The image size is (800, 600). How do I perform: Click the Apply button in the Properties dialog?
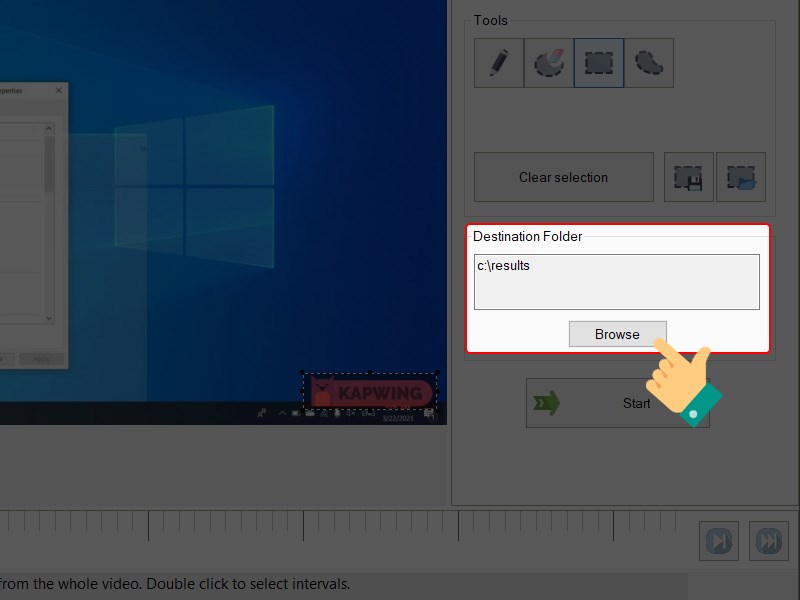[40, 358]
